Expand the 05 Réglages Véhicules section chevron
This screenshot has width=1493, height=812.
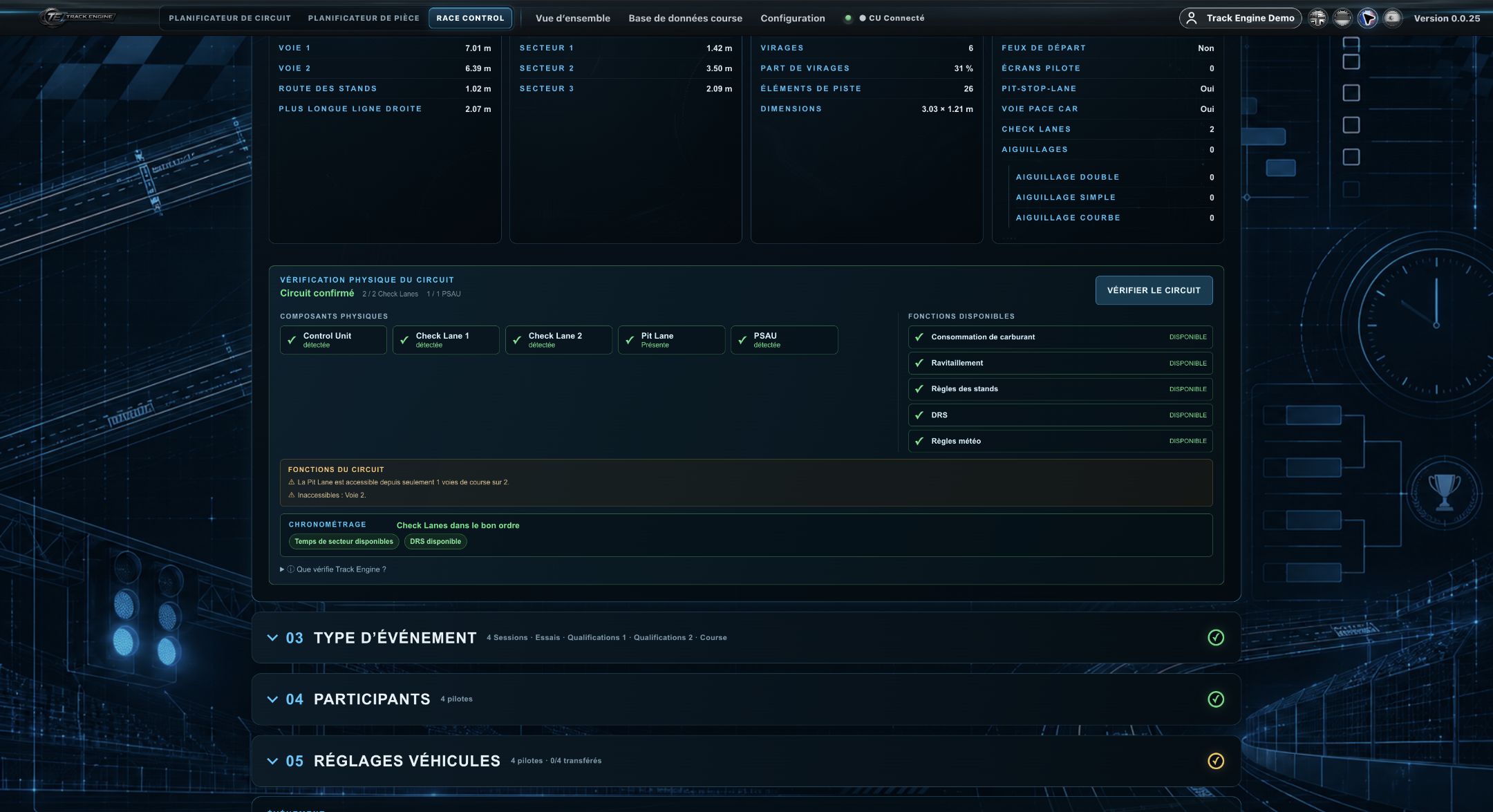click(x=272, y=761)
